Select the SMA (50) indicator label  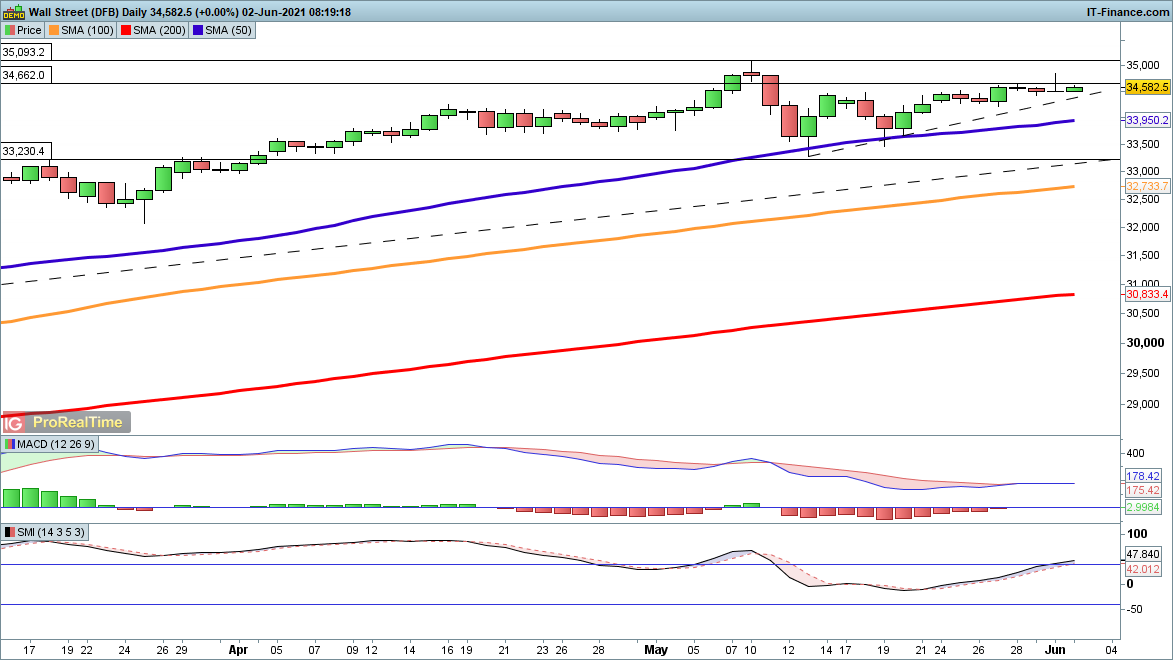coord(226,31)
